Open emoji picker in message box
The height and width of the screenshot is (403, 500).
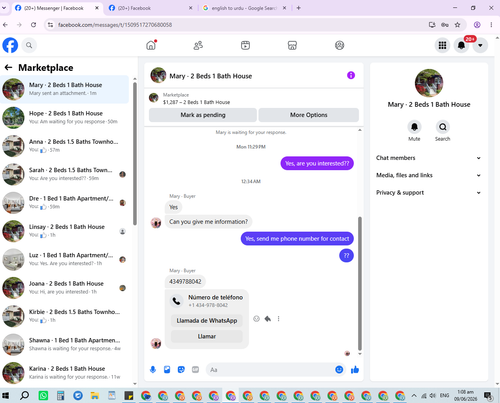tap(339, 369)
